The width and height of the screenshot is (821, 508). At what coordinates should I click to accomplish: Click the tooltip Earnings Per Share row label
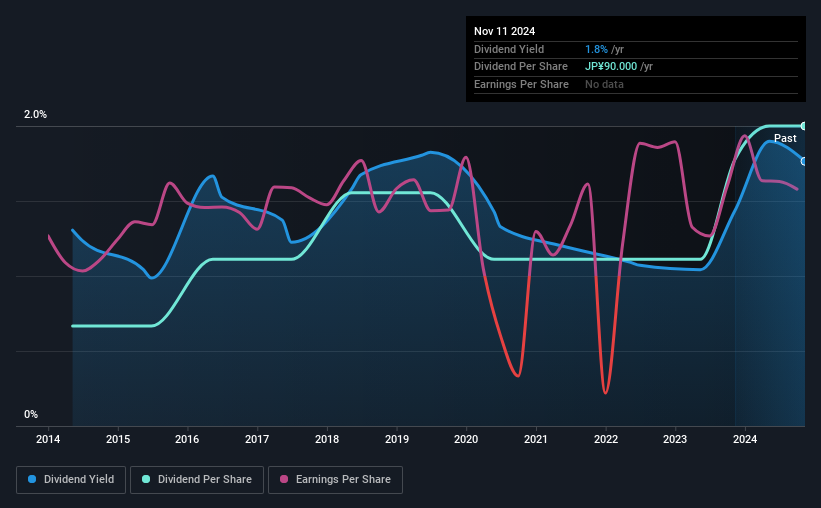(x=522, y=84)
